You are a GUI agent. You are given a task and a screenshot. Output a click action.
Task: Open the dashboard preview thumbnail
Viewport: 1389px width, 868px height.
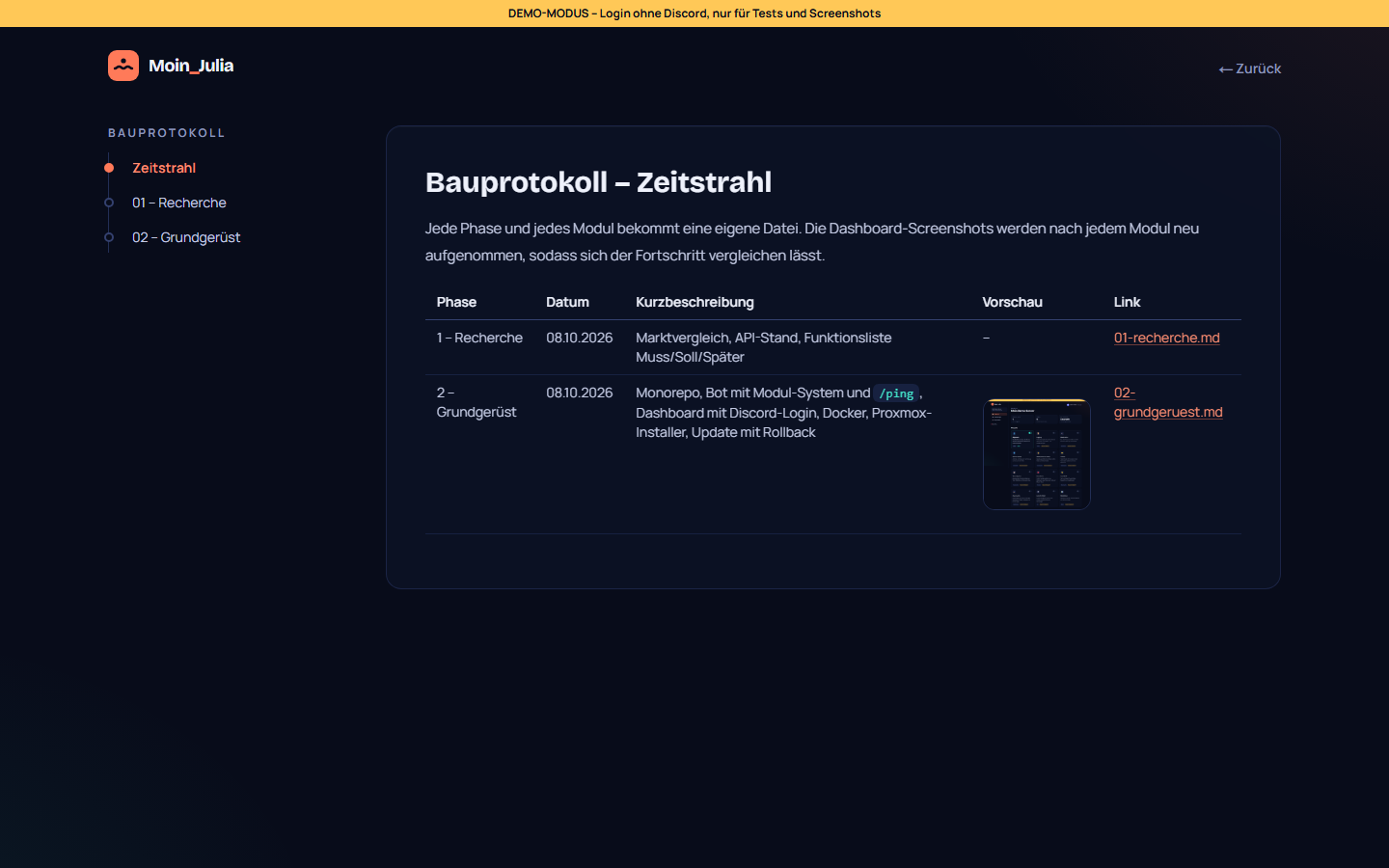click(x=1037, y=454)
